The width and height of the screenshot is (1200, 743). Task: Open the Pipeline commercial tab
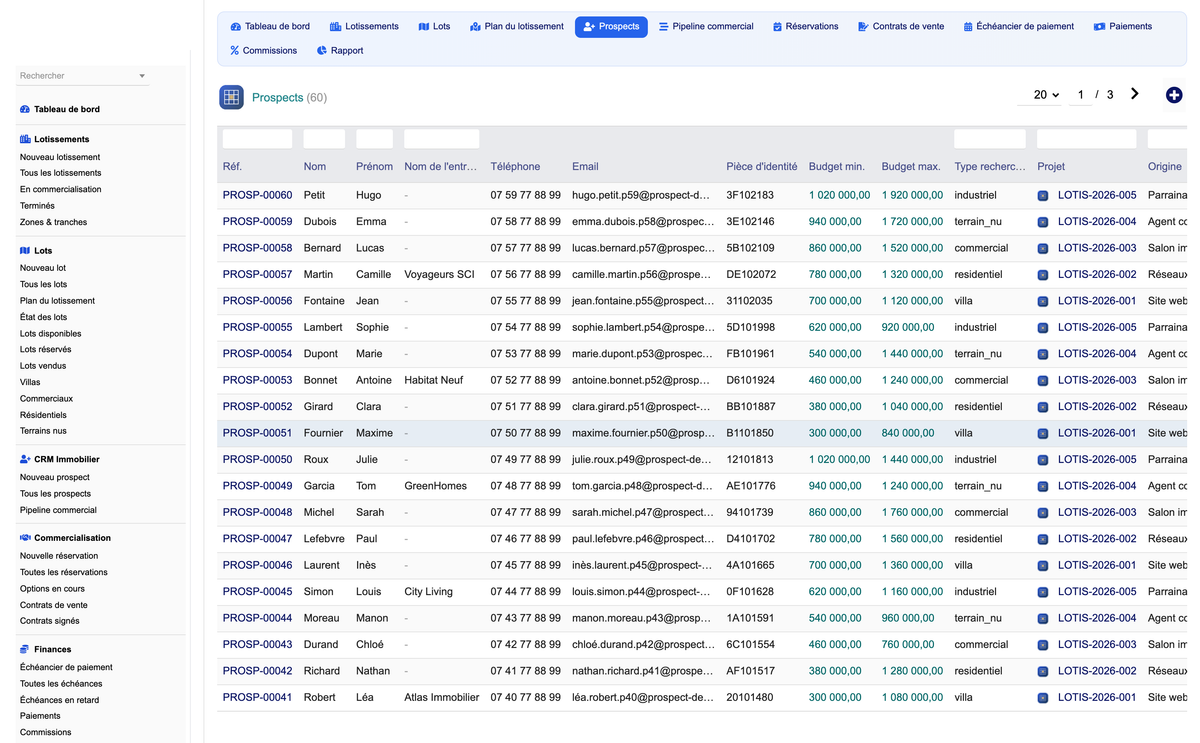point(706,27)
